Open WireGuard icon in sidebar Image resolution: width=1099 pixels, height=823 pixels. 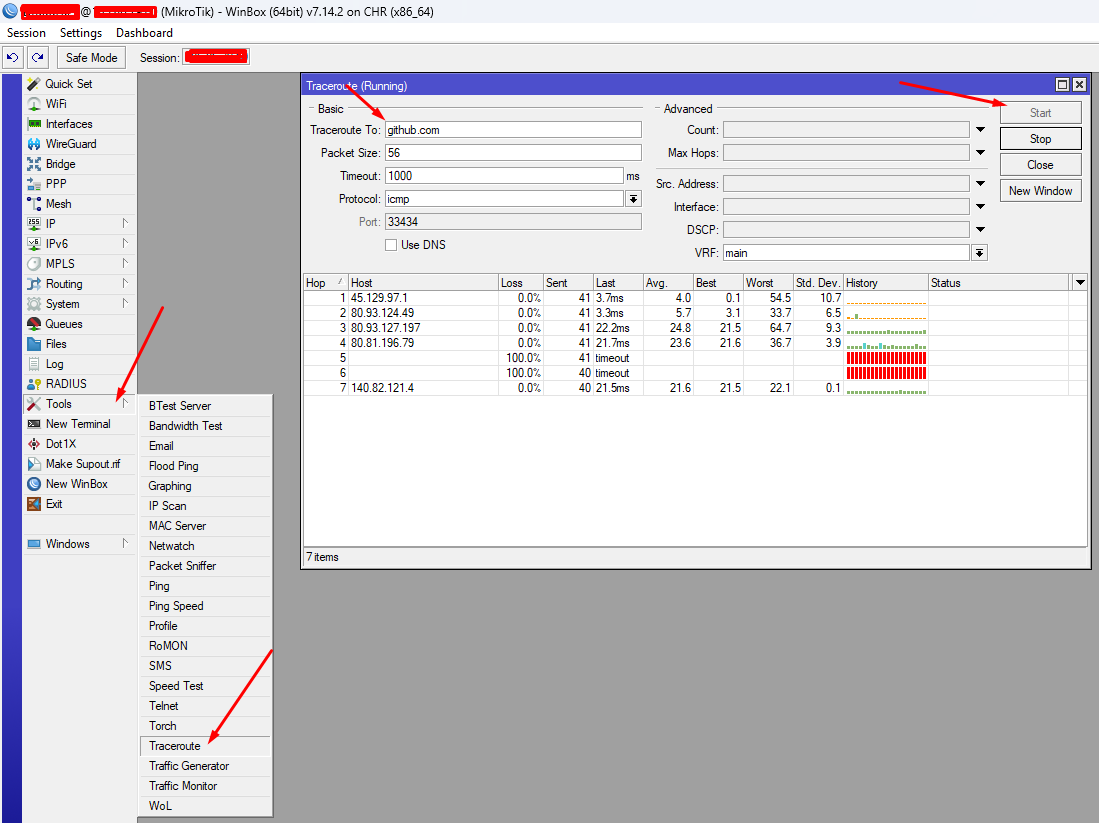[34, 144]
